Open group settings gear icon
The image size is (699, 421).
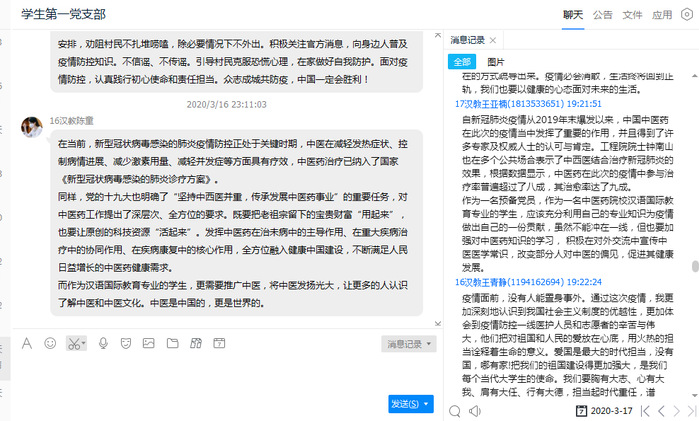[685, 15]
